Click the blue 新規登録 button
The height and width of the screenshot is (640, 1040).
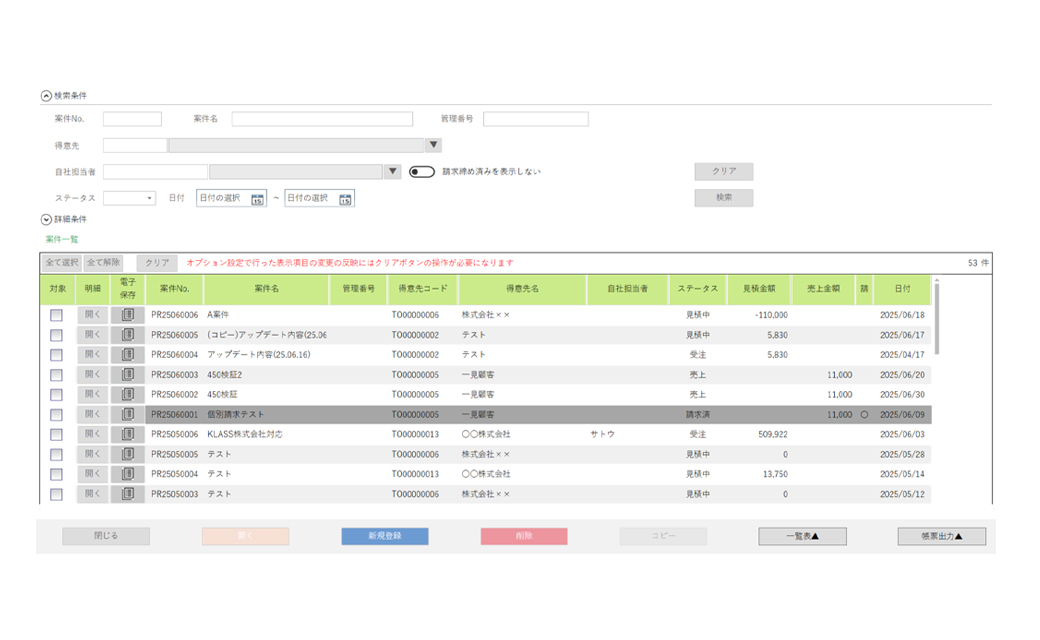[385, 537]
